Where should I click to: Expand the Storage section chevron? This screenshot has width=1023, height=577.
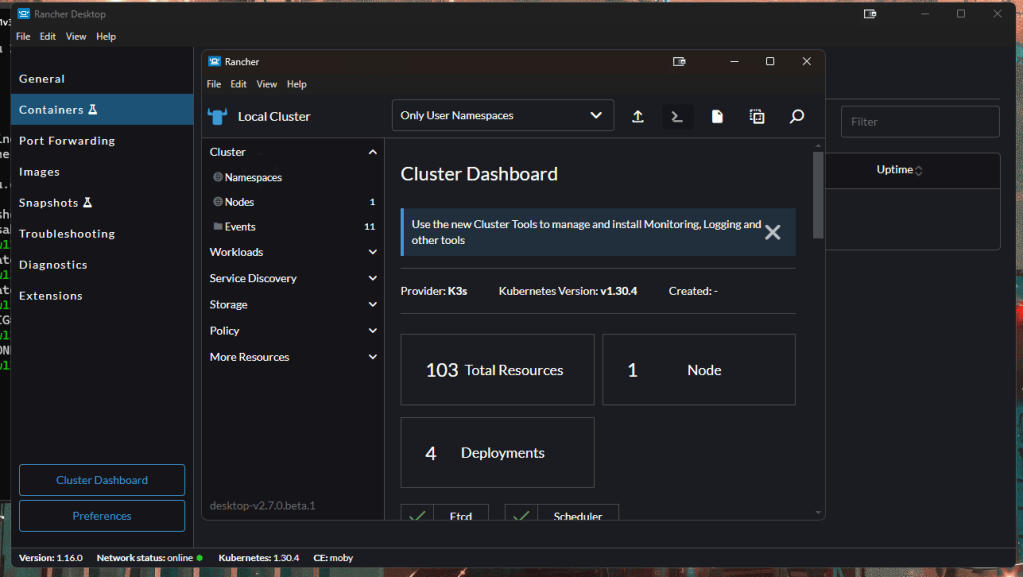[x=373, y=304]
